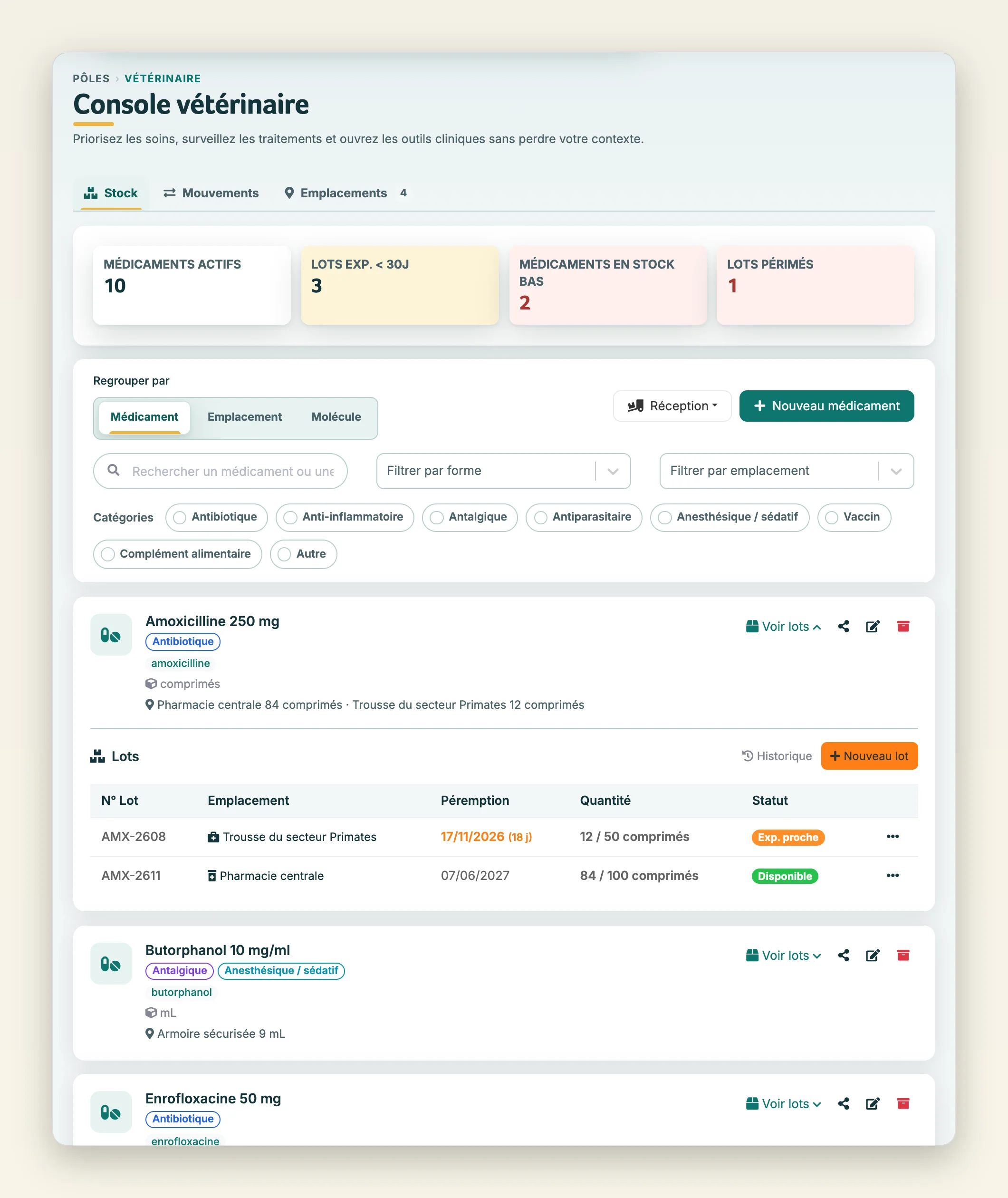Click the Enrofloxacine pill icon thumbnail
The height and width of the screenshot is (1198, 1008).
[x=111, y=1112]
